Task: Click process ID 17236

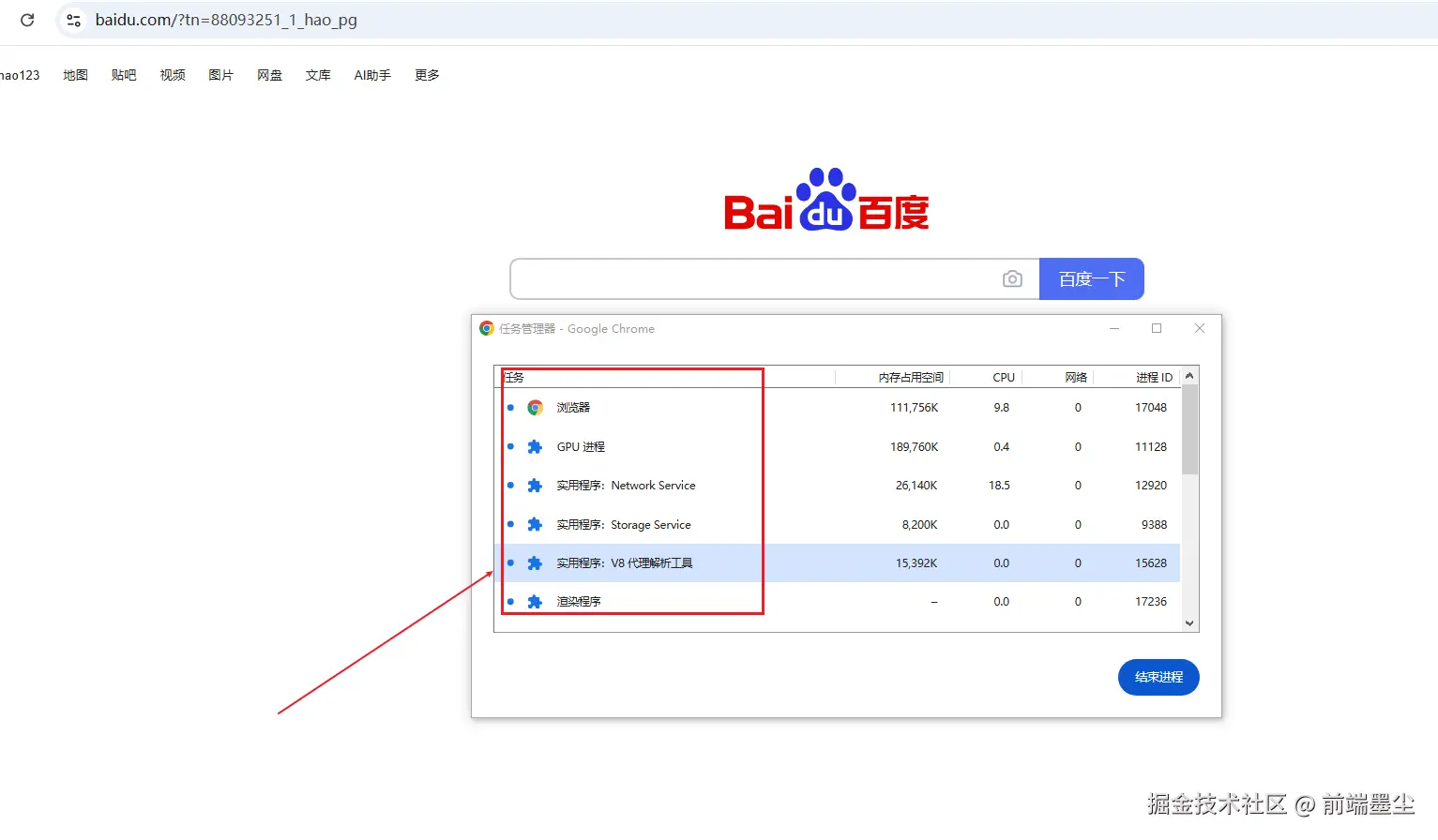Action: [x=1151, y=602]
